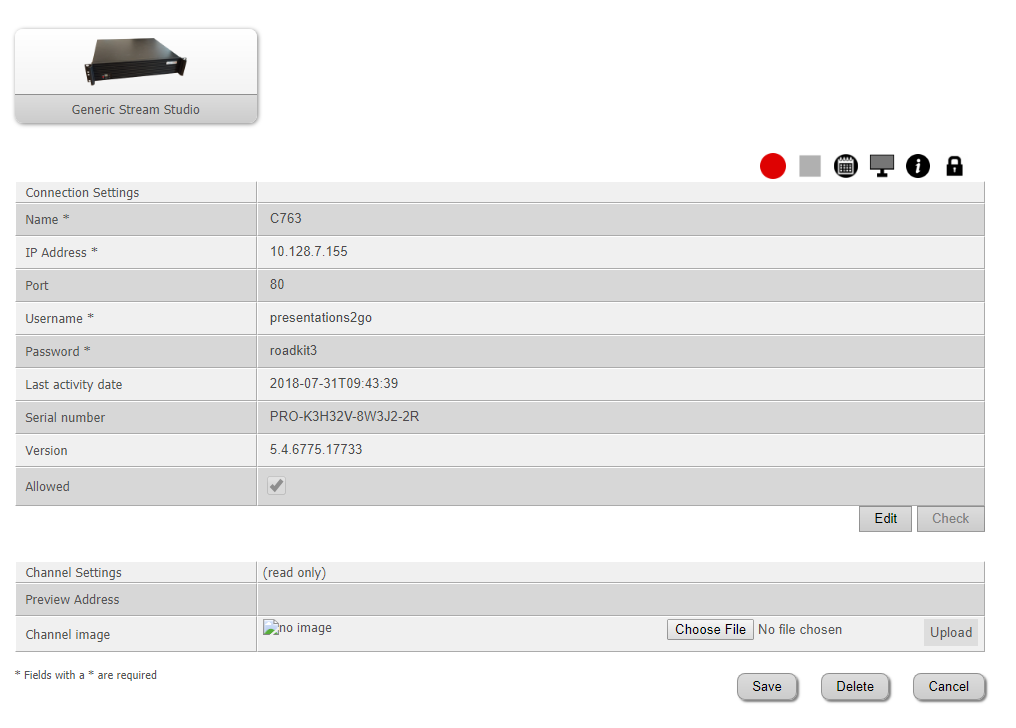Click the monitor preview icon
The image size is (1016, 728).
pos(882,166)
